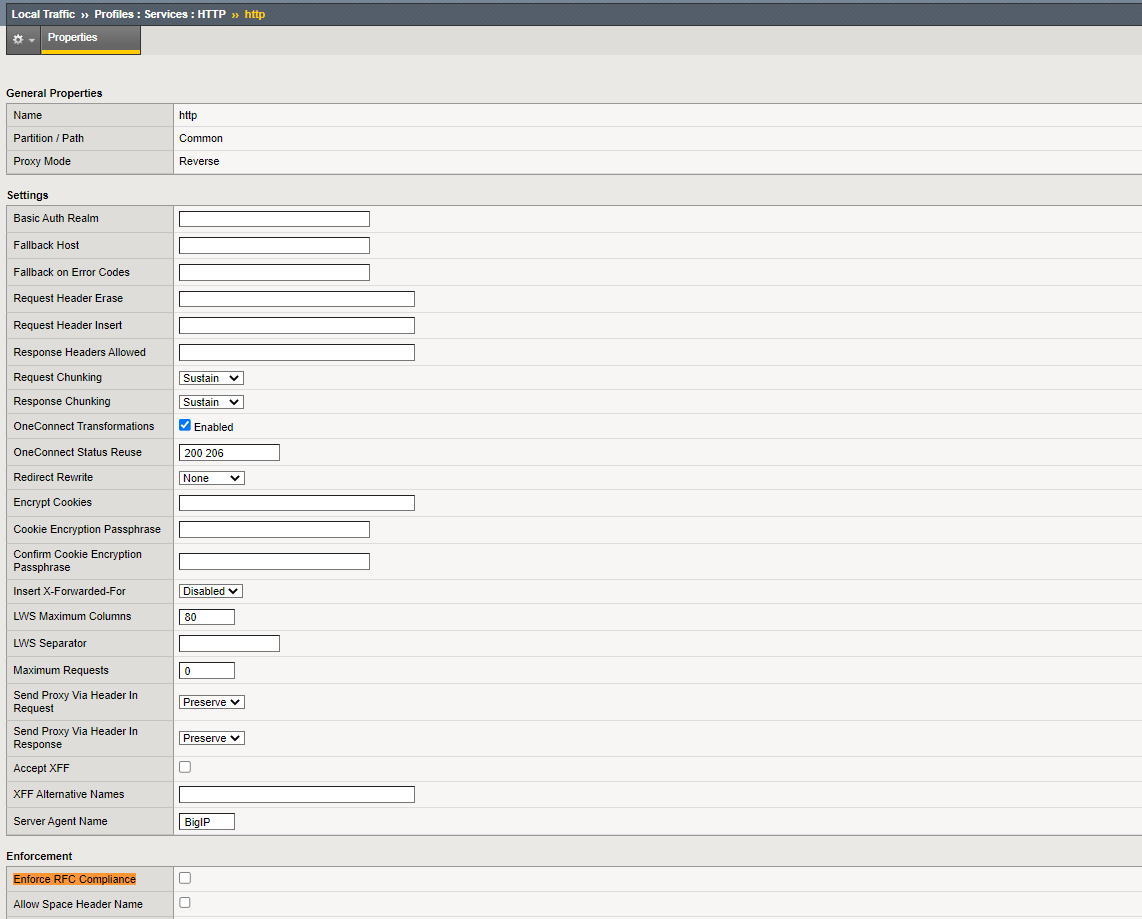The height and width of the screenshot is (919, 1142).
Task: Click the Server Agent Name field
Action: coord(207,822)
